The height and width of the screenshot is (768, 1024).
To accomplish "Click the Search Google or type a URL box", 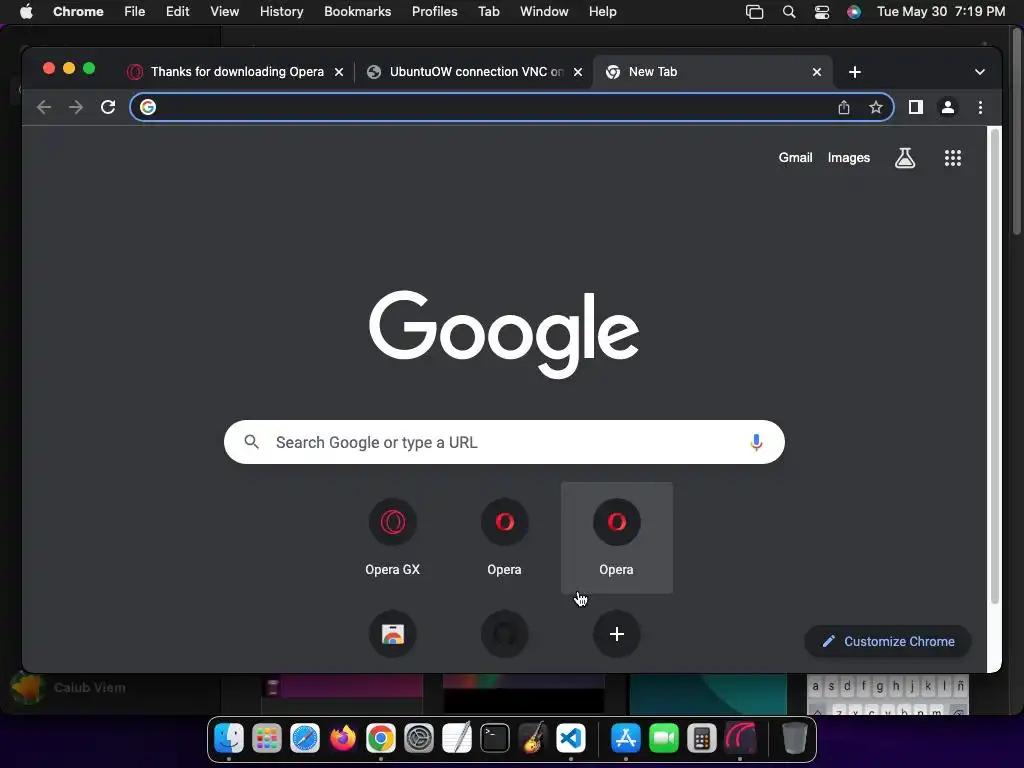I will pos(504,442).
